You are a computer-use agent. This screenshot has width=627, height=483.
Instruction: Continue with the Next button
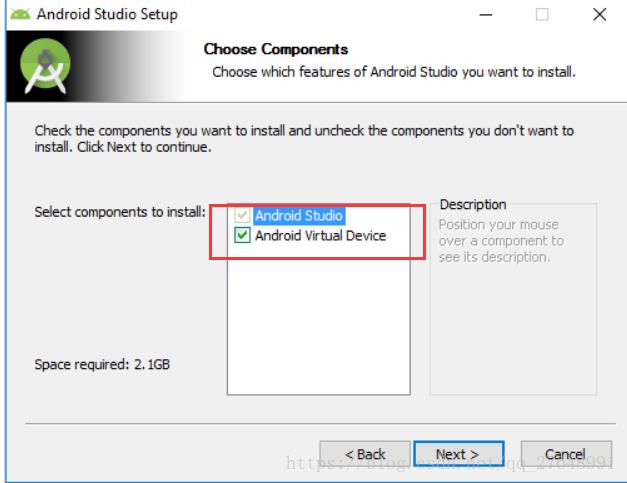click(459, 454)
